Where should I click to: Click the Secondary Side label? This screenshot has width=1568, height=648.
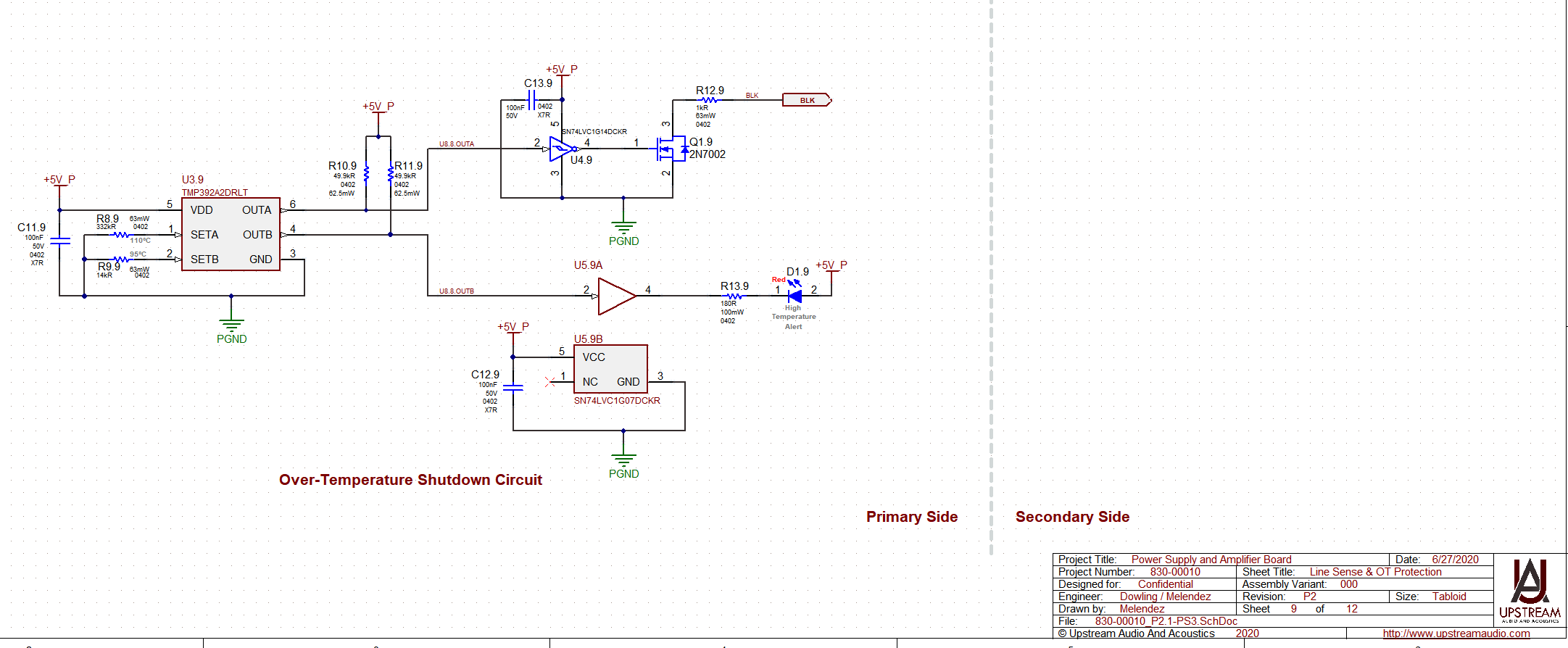coord(1072,517)
